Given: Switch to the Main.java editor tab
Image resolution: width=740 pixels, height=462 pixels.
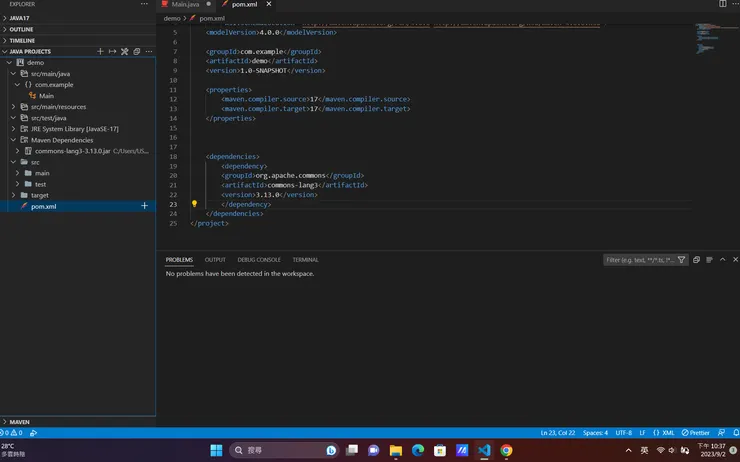Looking at the screenshot, I should 186,4.
